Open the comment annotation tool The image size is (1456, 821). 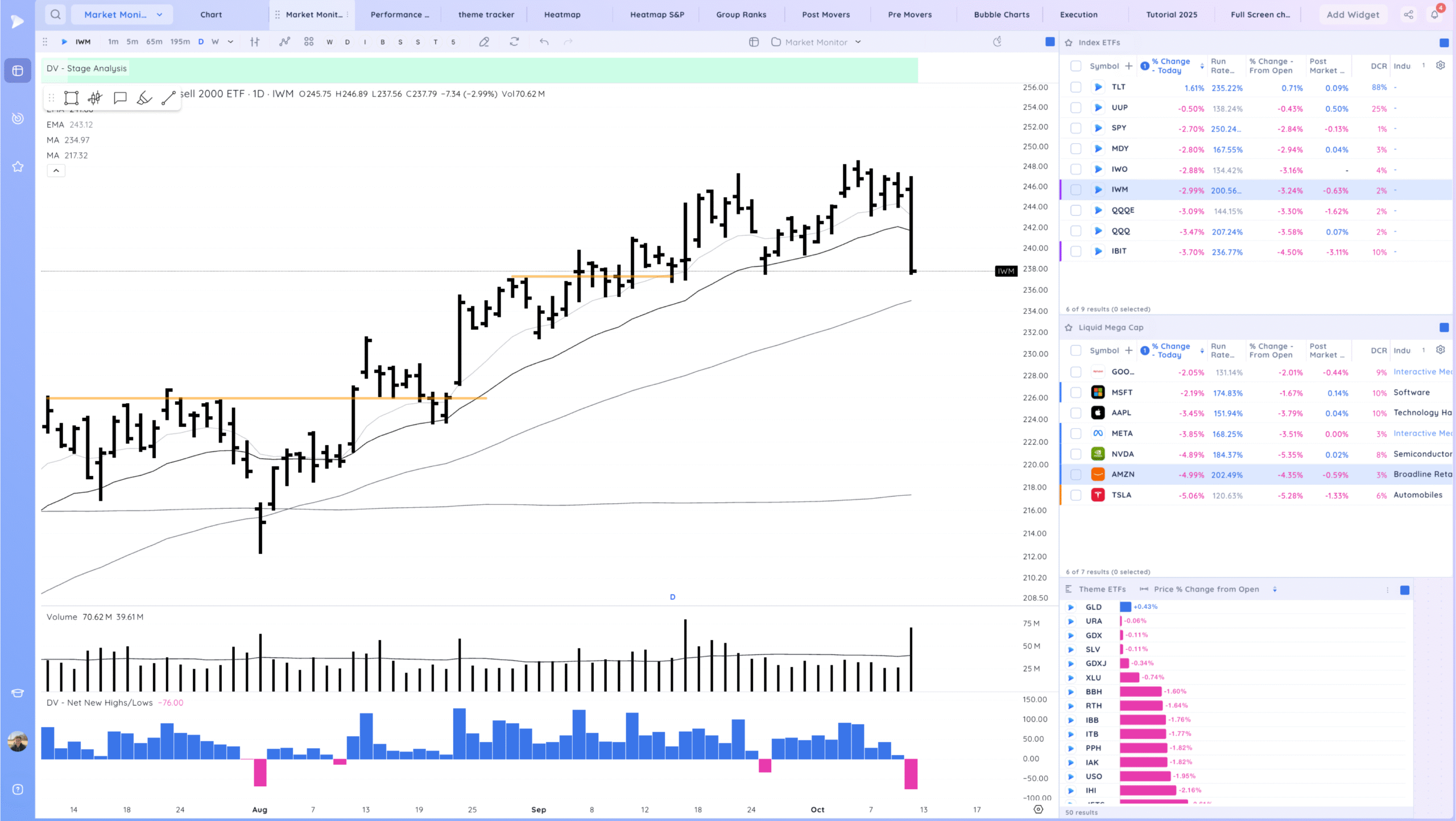pos(120,98)
